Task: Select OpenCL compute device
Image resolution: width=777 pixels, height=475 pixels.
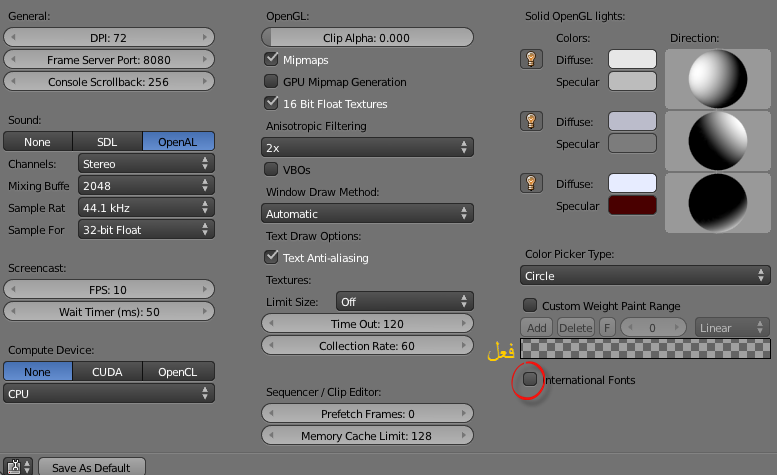Action: (x=178, y=371)
